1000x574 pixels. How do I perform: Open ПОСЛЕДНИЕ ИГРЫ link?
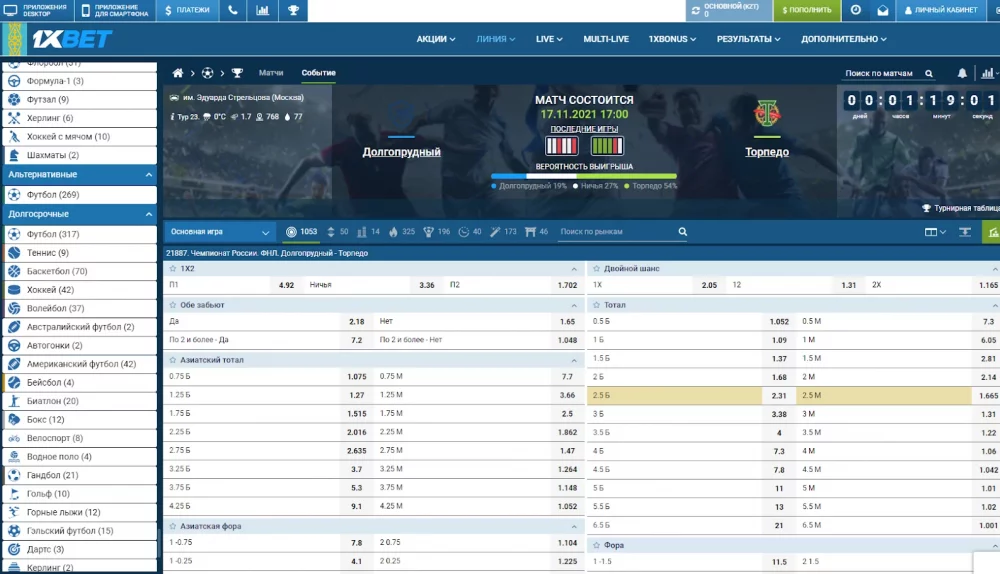tap(584, 129)
